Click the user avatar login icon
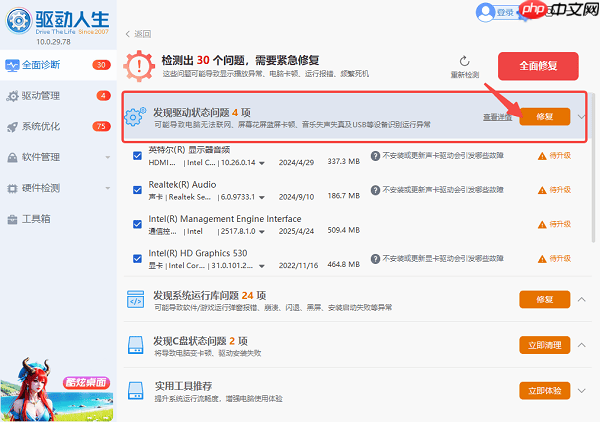Viewport: 600px width, 422px height. coord(486,13)
